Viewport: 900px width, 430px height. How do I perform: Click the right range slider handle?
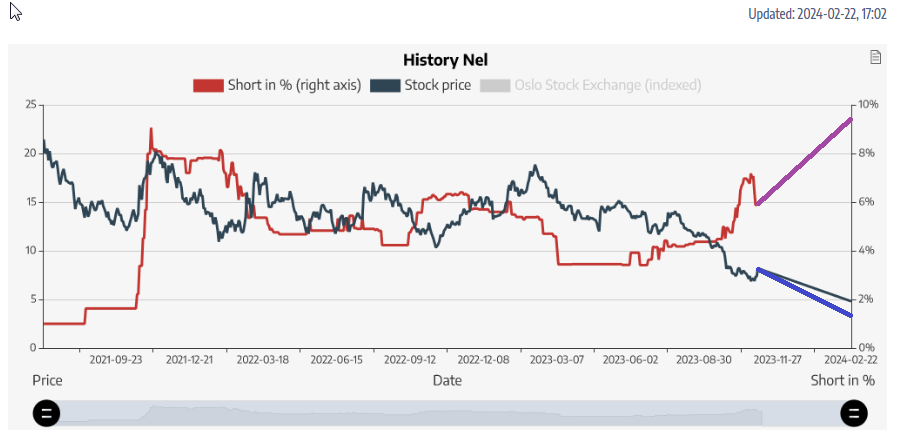(x=853, y=413)
